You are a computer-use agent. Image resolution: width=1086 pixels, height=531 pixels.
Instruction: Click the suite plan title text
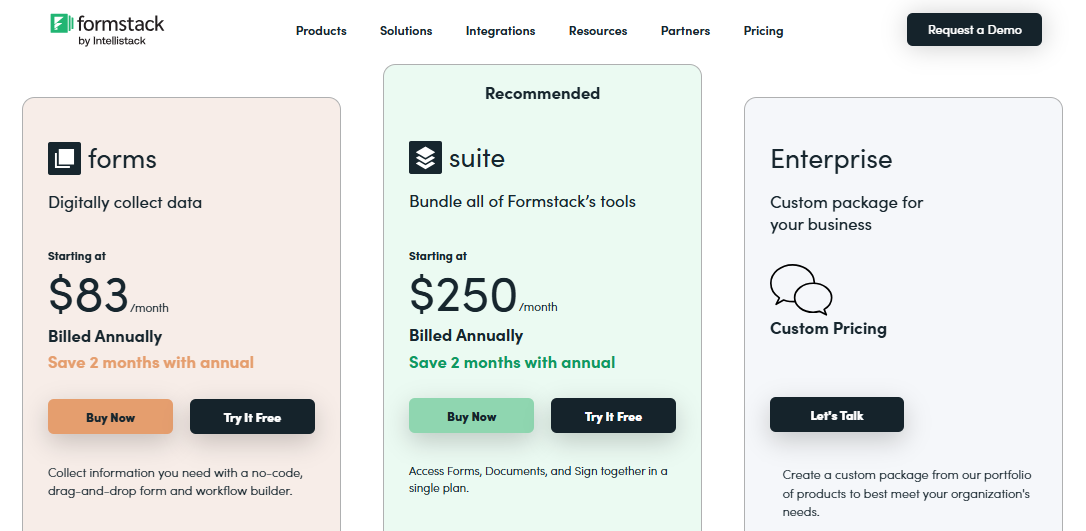pos(477,158)
